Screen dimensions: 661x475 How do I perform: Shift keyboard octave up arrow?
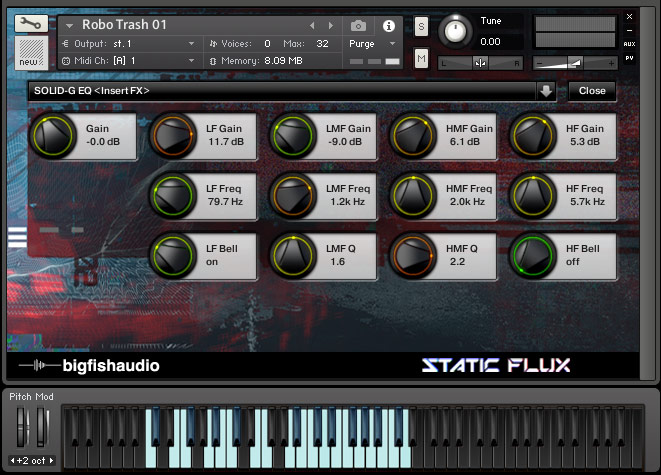pyautogui.click(x=51, y=460)
